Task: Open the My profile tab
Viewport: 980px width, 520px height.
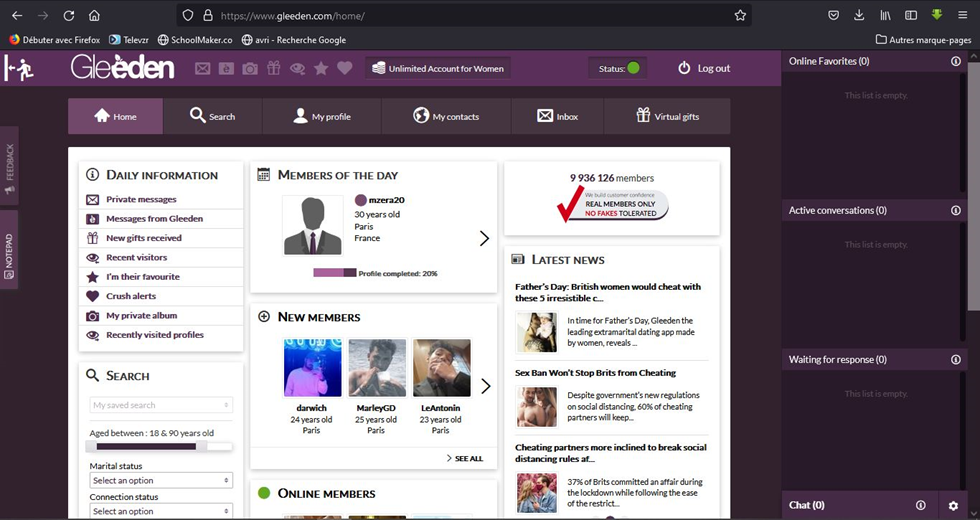Action: pyautogui.click(x=322, y=116)
